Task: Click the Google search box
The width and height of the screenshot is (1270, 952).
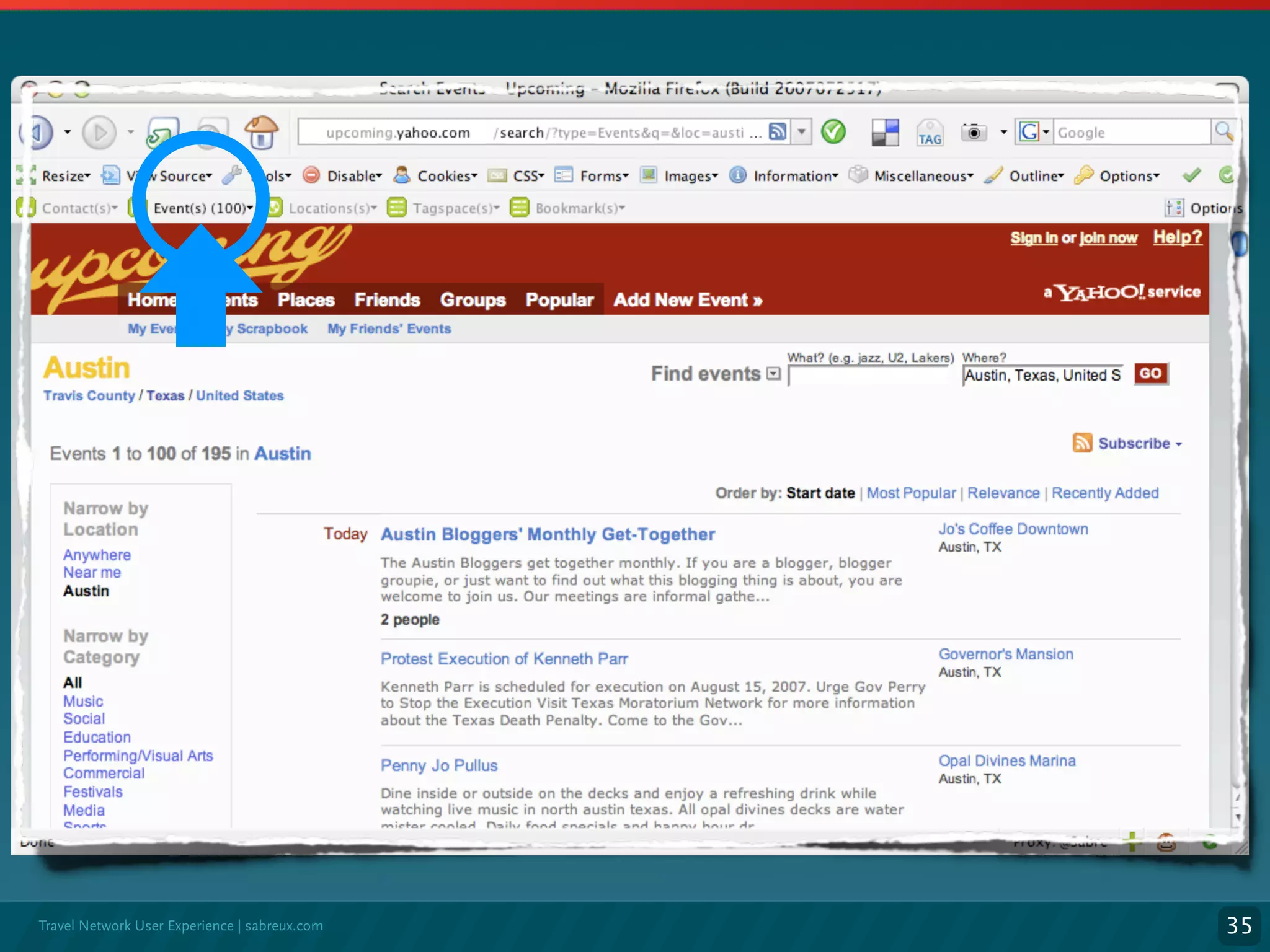Action: [1132, 132]
